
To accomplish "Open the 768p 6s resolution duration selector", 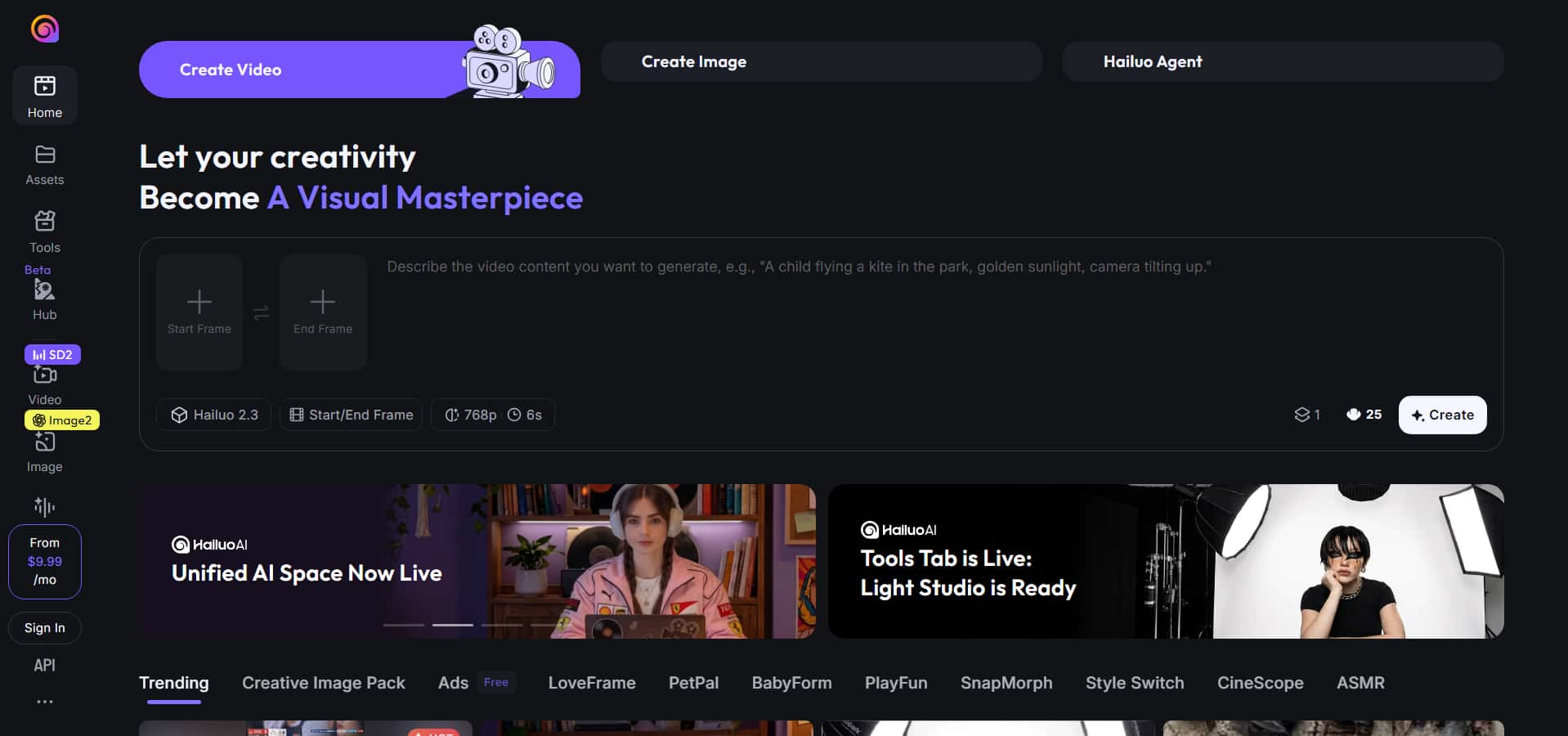I will [x=493, y=415].
